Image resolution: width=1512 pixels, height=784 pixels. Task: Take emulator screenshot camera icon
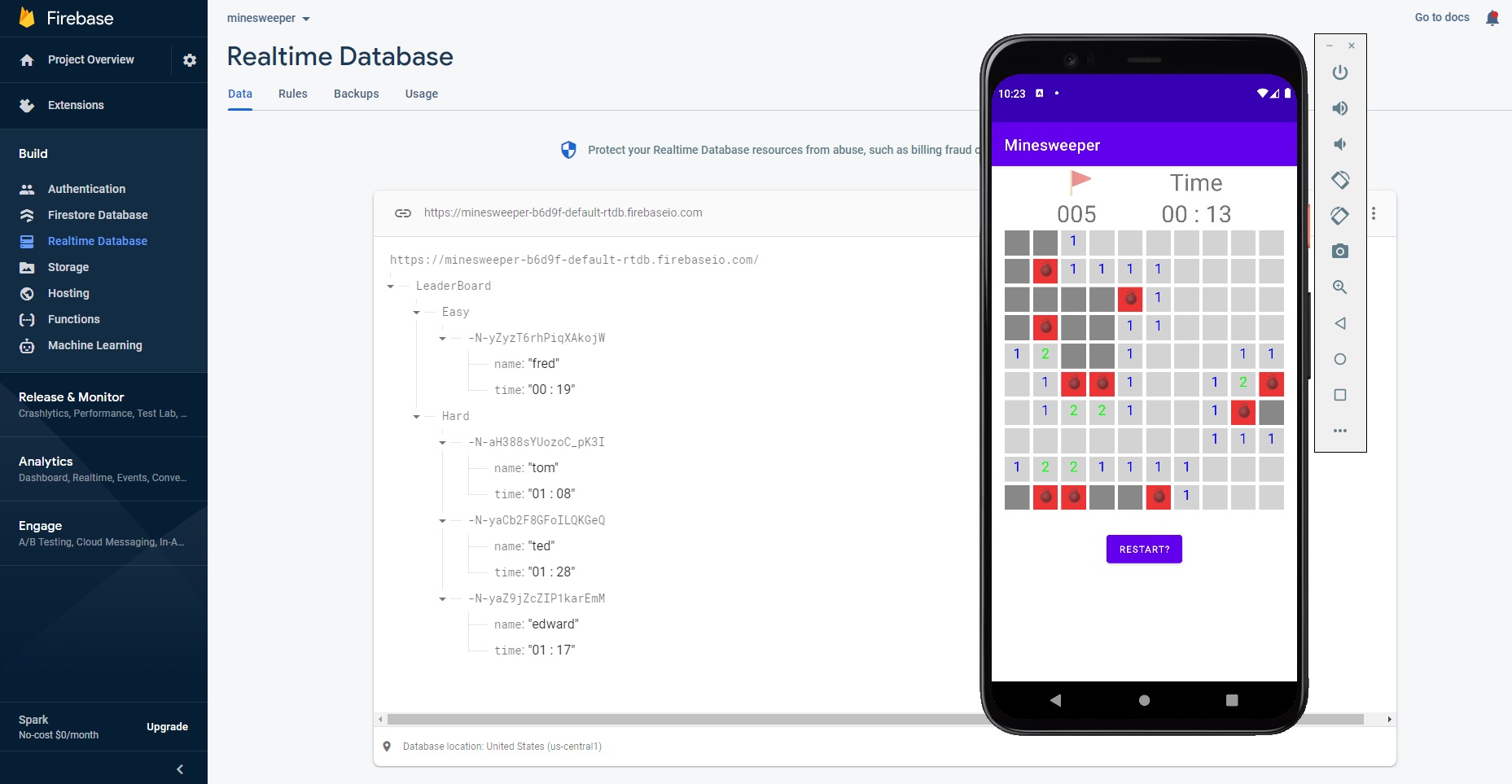click(x=1340, y=252)
